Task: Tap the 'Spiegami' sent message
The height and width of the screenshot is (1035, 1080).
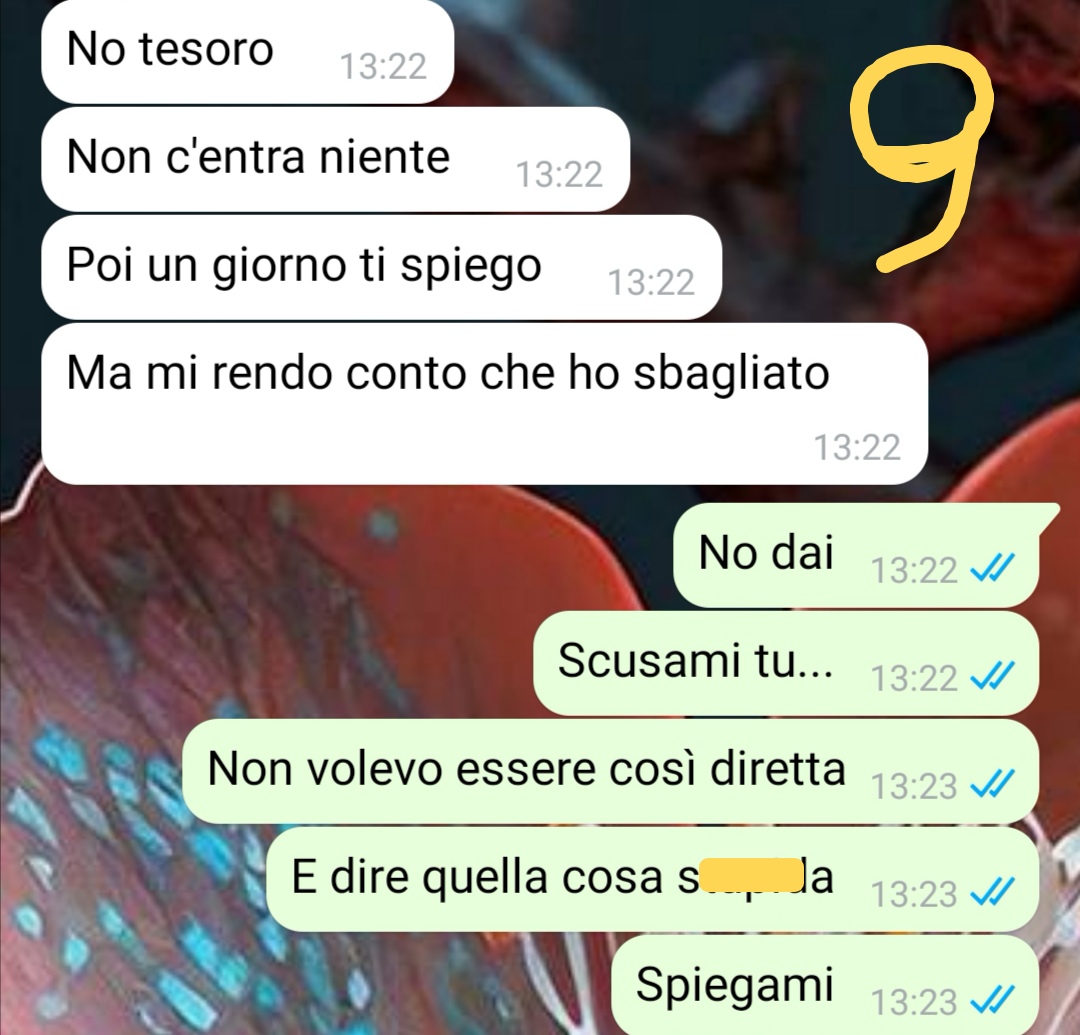Action: click(825, 985)
